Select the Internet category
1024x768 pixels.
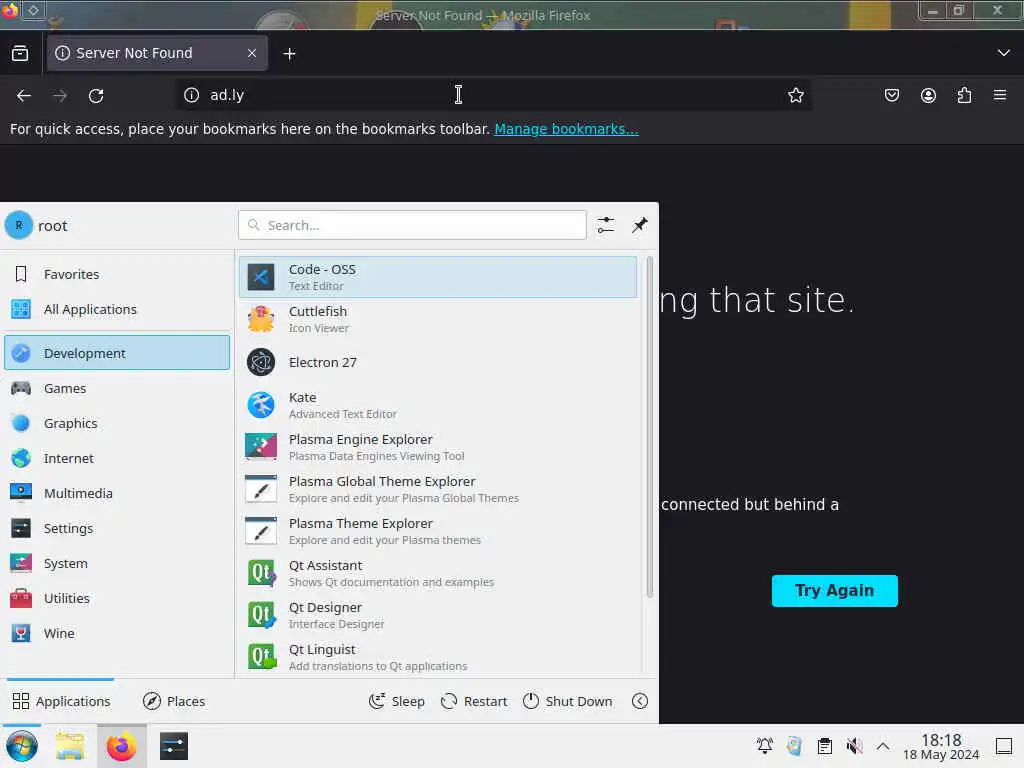(117, 458)
